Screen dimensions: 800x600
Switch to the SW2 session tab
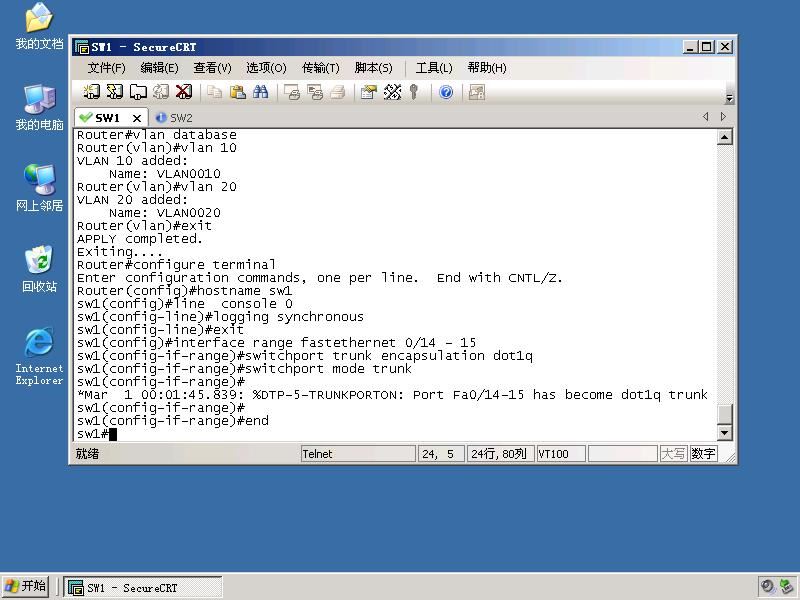point(174,118)
